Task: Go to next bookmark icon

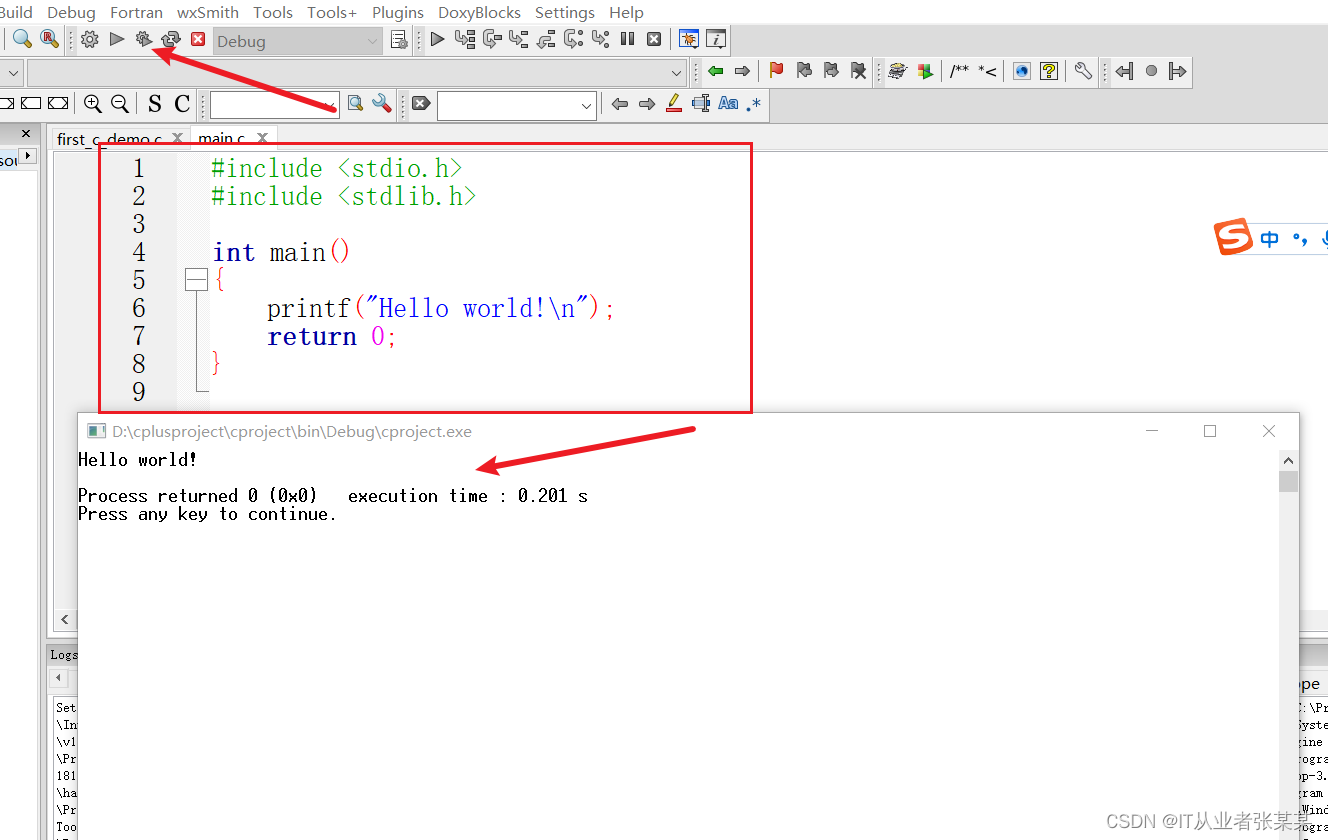Action: pos(831,71)
